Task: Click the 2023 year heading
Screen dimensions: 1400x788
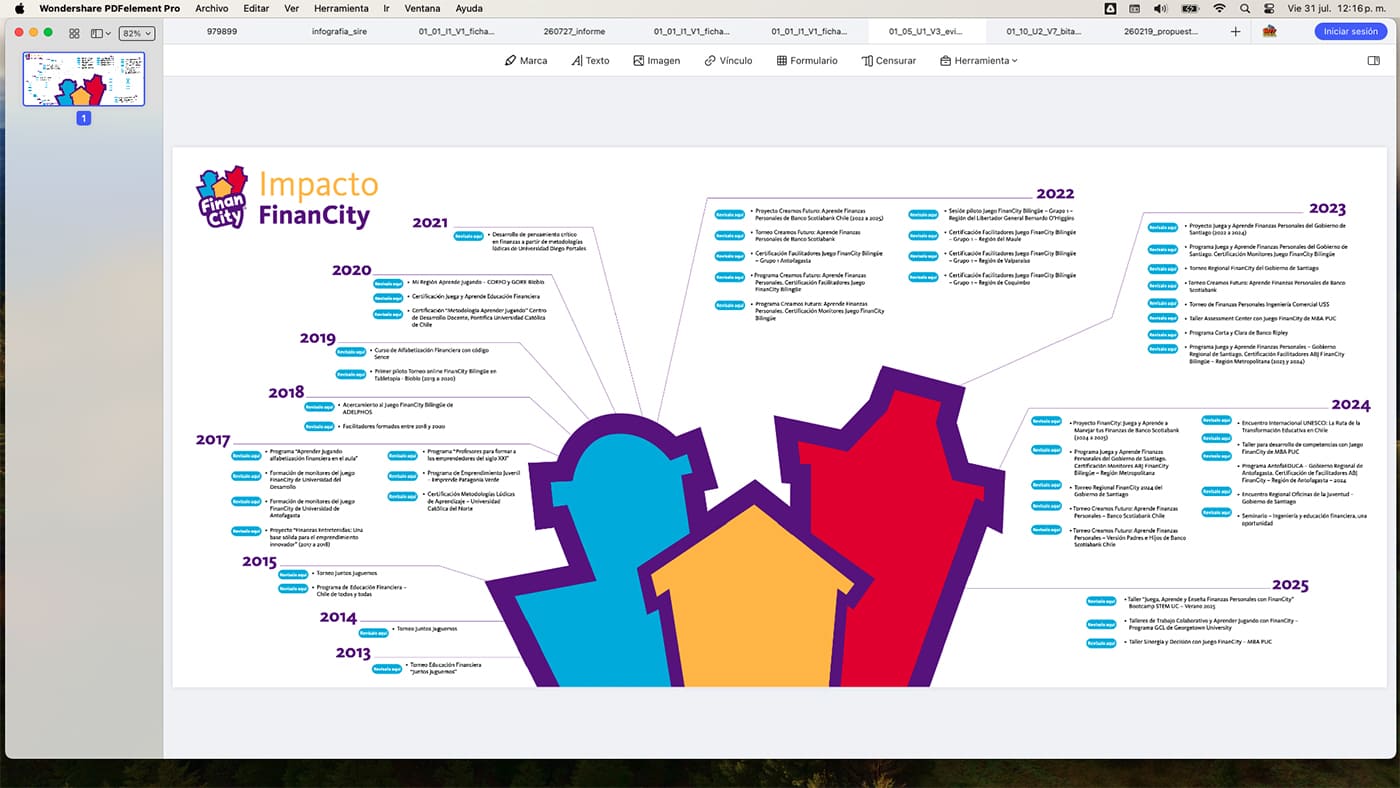Action: [1328, 209]
